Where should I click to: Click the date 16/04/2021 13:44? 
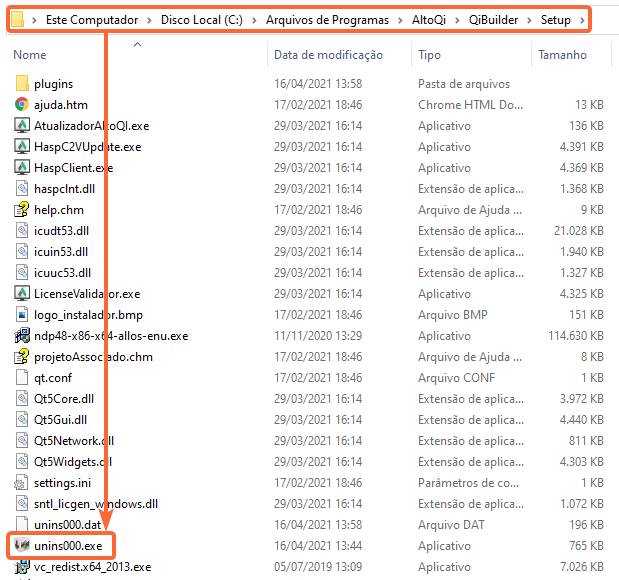[318, 546]
